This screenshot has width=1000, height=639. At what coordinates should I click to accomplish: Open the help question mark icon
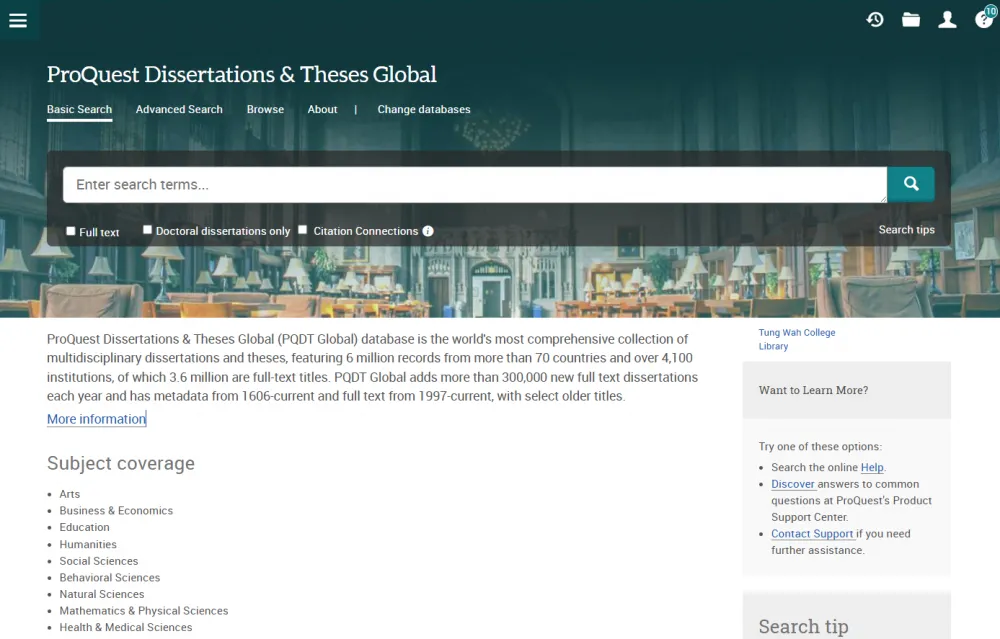pyautogui.click(x=983, y=20)
